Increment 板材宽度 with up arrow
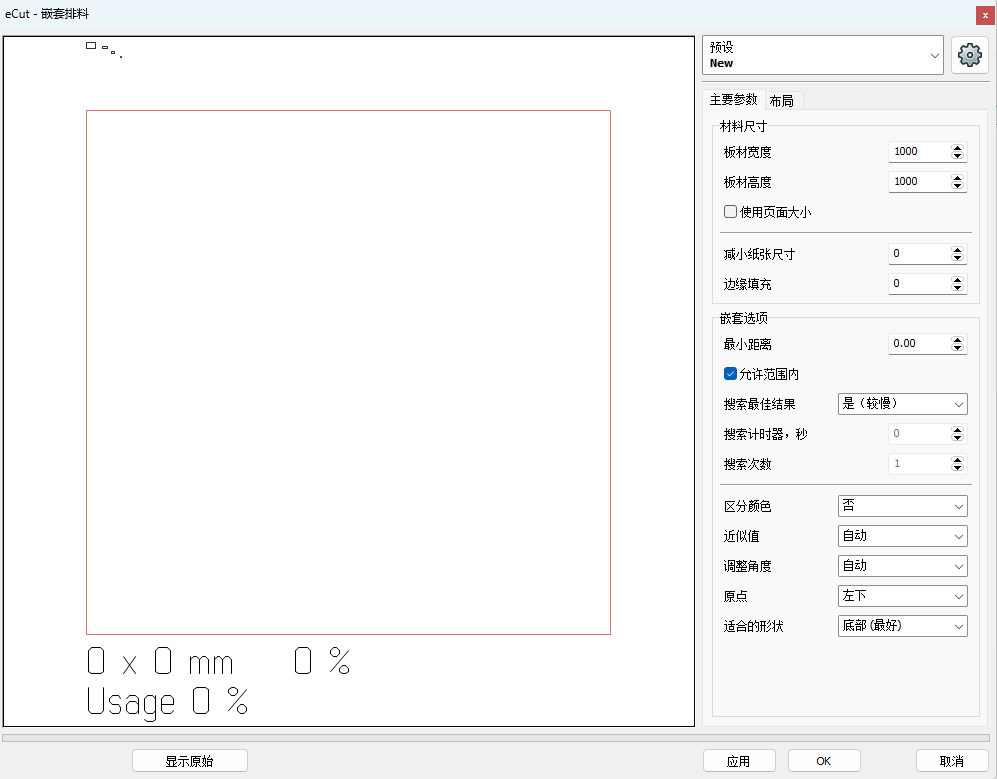The height and width of the screenshot is (779, 997). click(x=959, y=147)
